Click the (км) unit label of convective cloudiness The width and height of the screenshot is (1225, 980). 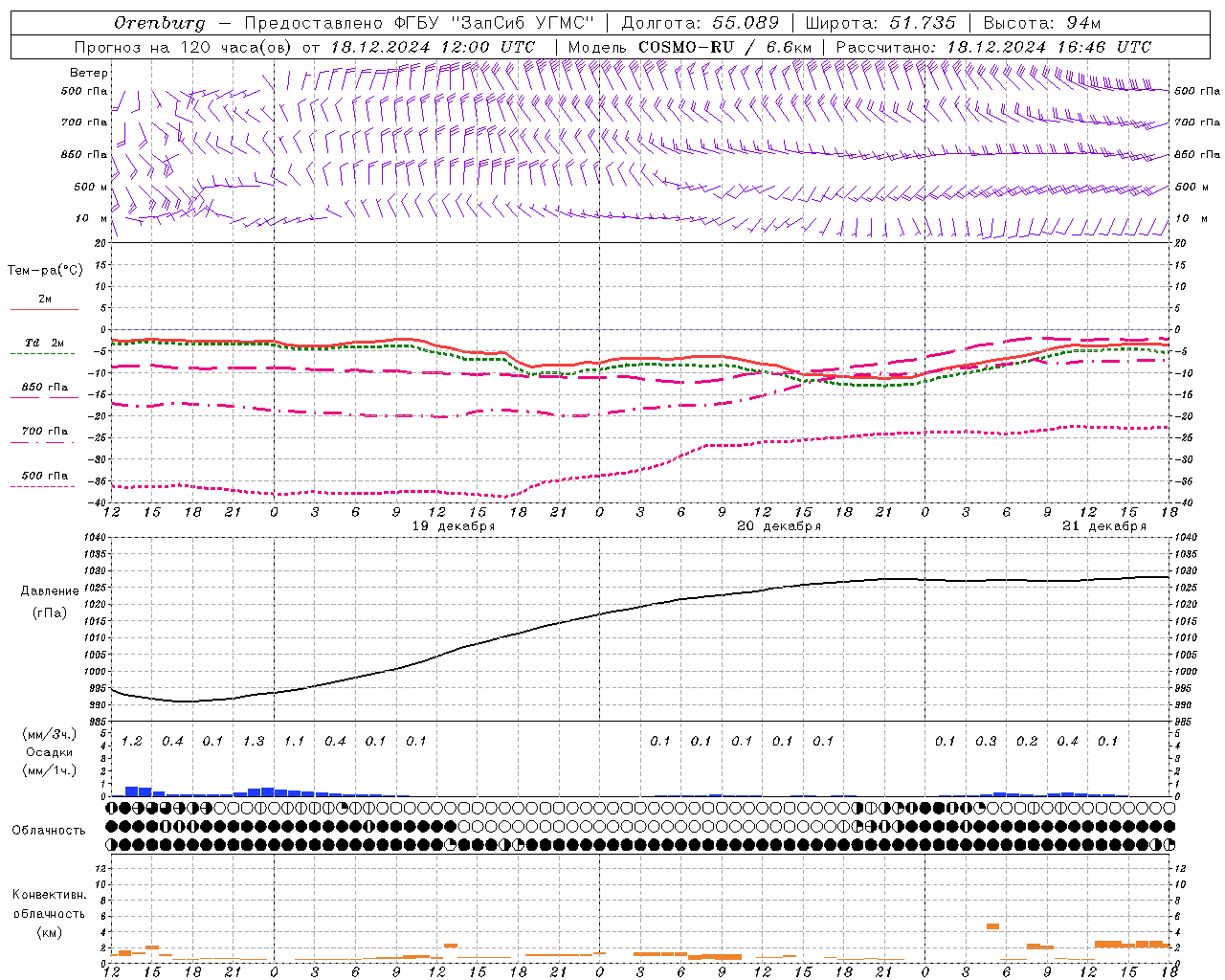click(x=49, y=932)
